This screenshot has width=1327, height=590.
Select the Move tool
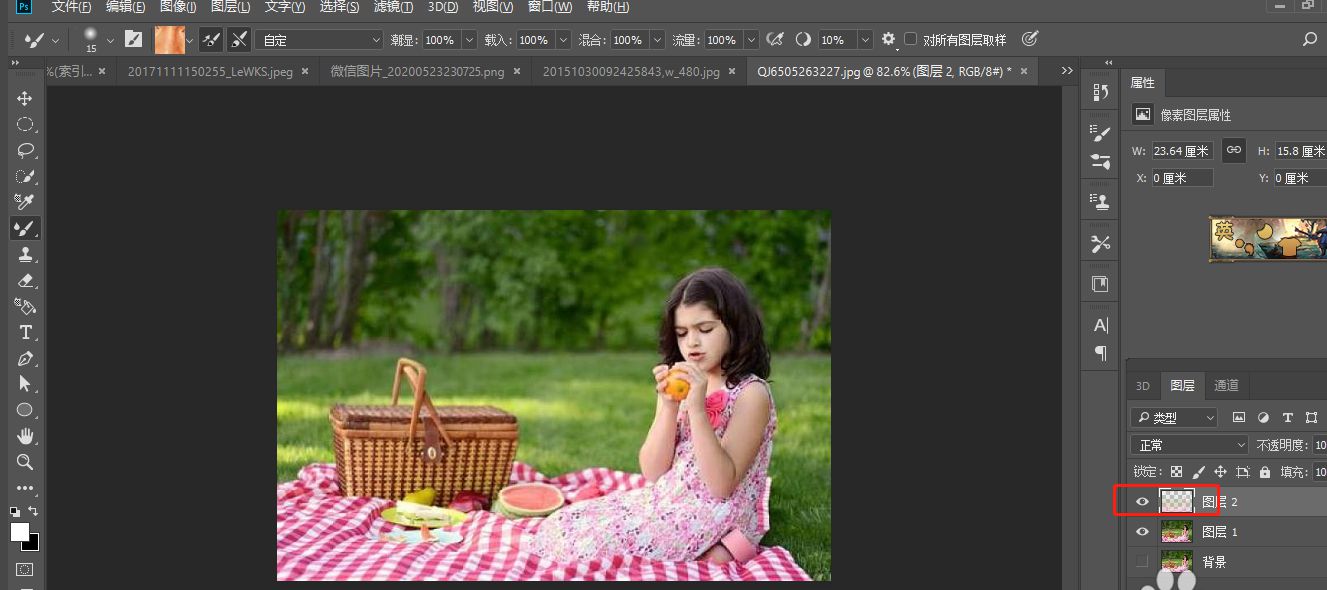[x=25, y=98]
